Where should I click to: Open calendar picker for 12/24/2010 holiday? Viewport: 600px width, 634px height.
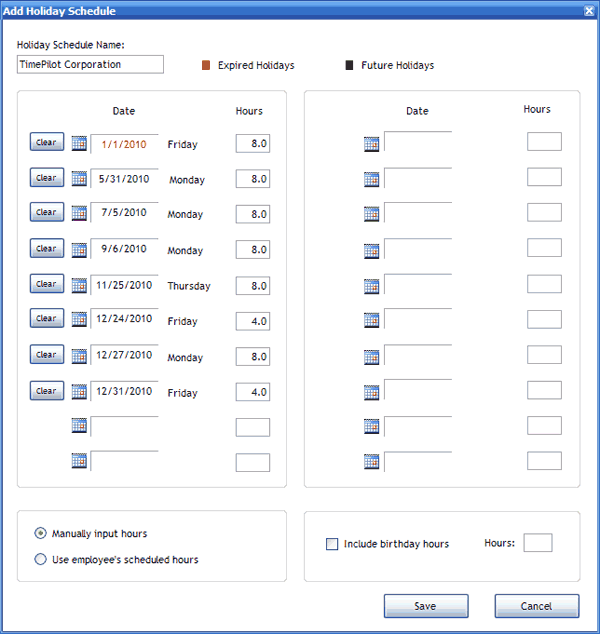coord(80,320)
